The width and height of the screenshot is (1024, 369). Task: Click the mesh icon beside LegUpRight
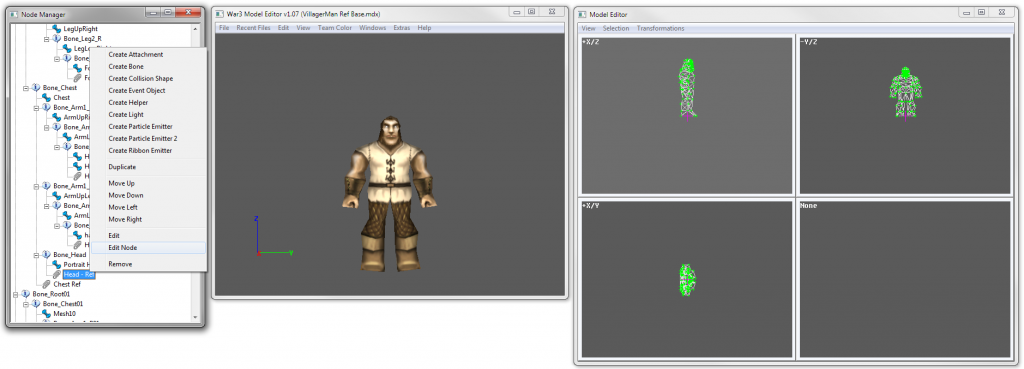tap(56, 29)
